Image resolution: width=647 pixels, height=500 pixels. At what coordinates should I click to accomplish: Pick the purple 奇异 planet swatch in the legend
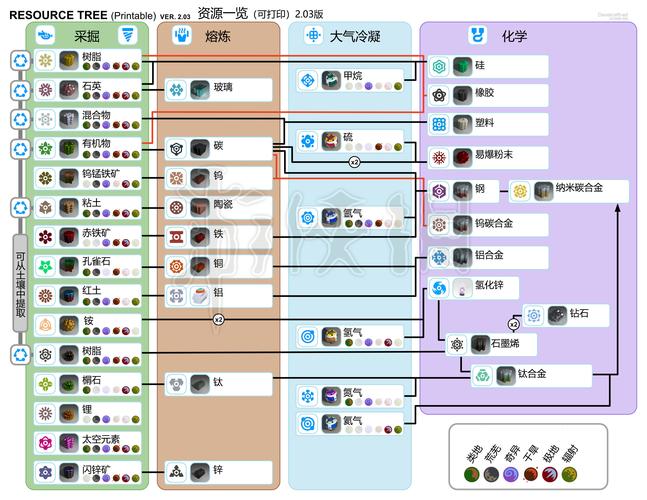coord(510,474)
